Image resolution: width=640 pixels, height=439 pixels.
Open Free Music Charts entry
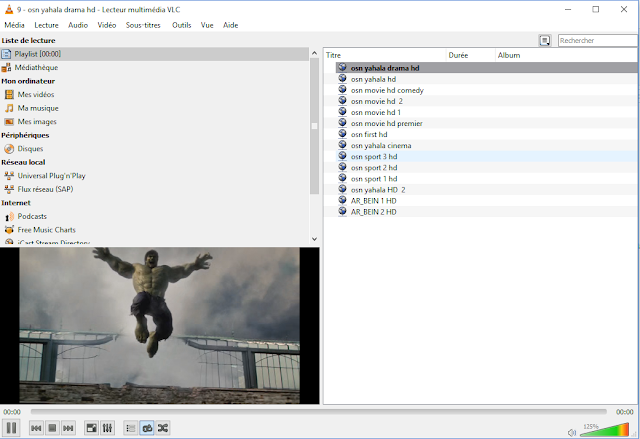tap(154, 230)
